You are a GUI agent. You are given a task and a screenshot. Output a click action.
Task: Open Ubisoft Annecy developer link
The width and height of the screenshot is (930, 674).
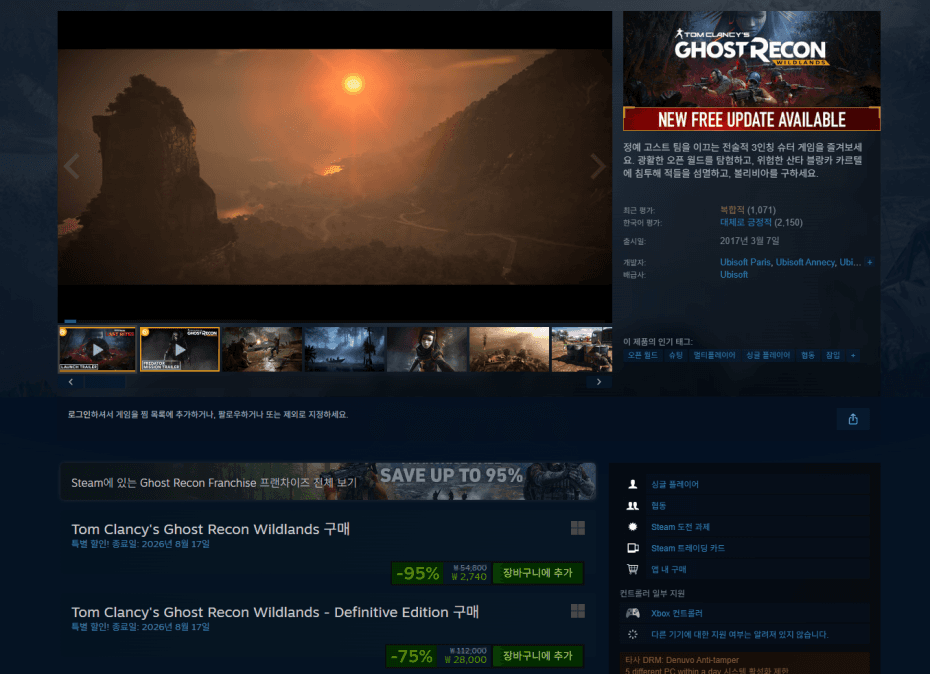click(805, 262)
